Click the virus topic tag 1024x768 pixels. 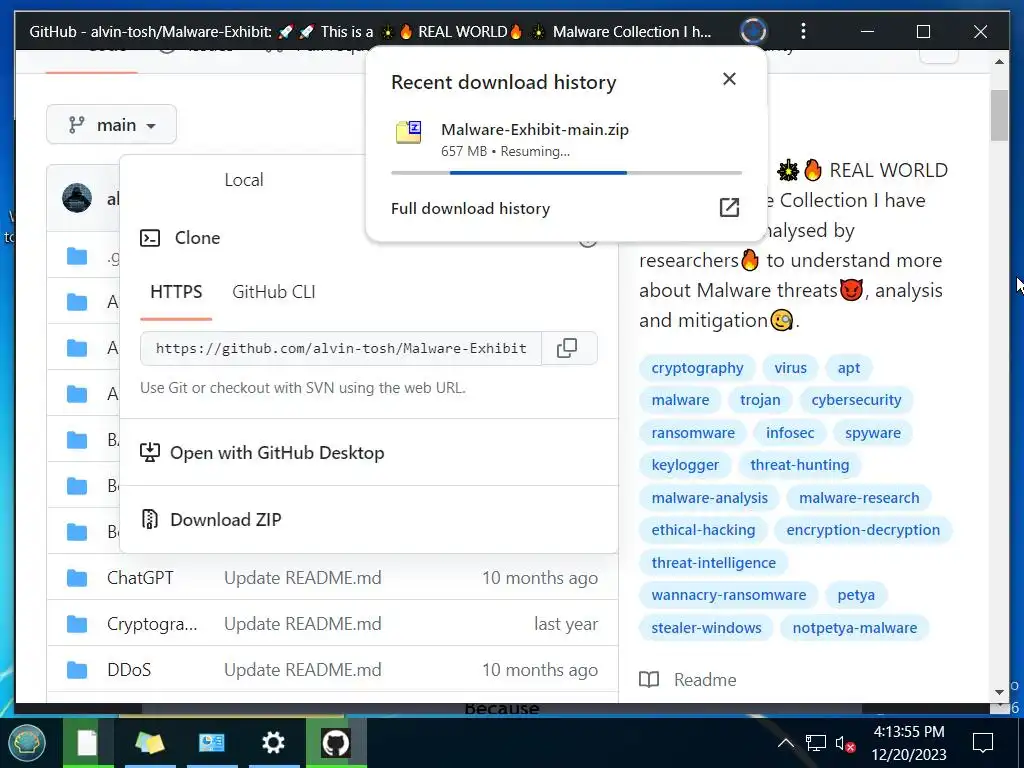point(790,368)
